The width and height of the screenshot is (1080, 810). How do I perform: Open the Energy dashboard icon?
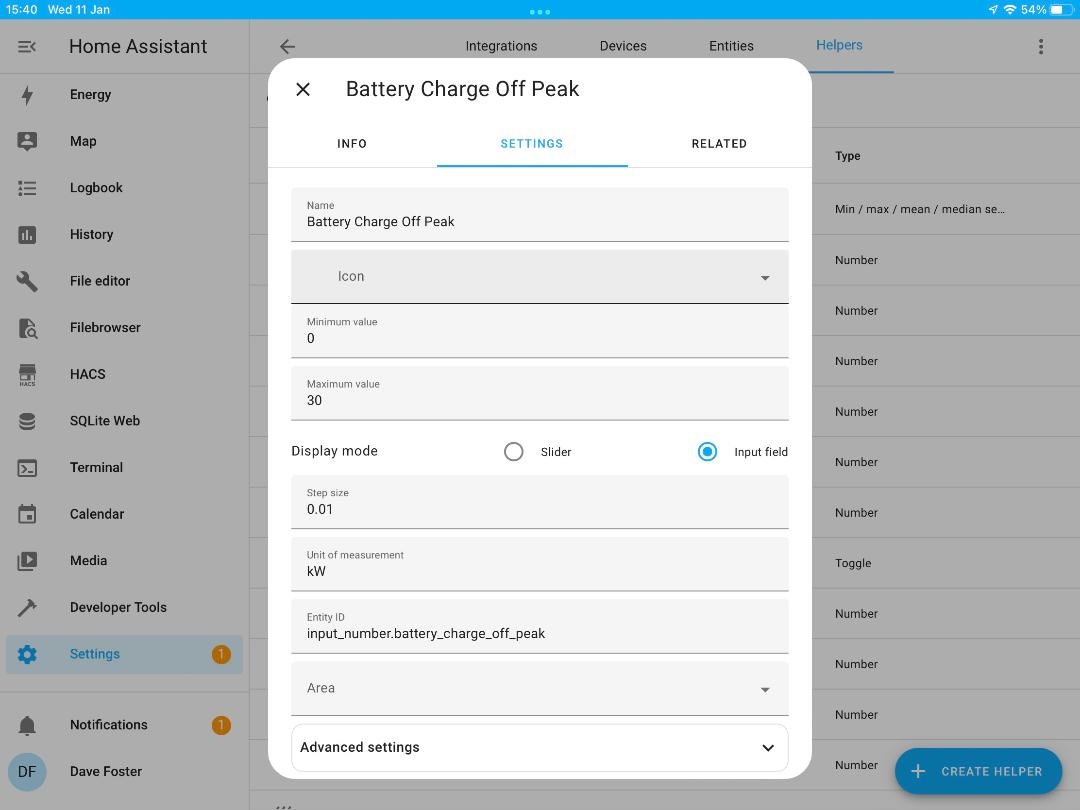click(x=27, y=95)
